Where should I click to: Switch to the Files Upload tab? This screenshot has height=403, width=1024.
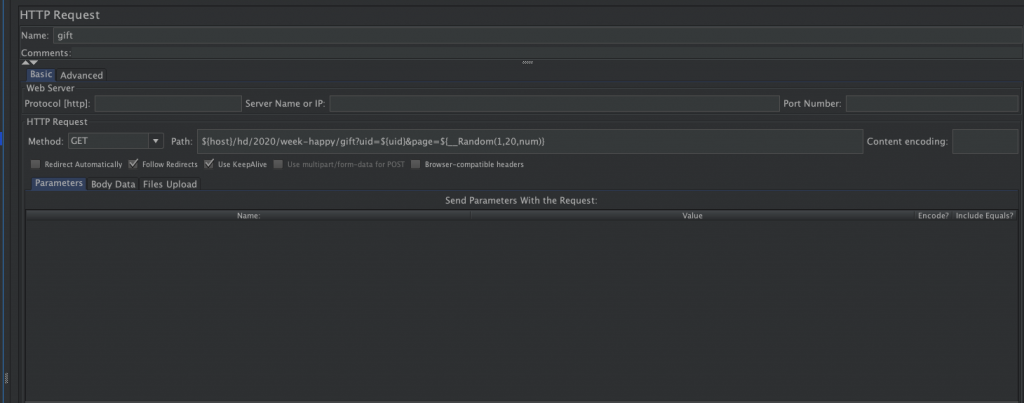coord(169,184)
